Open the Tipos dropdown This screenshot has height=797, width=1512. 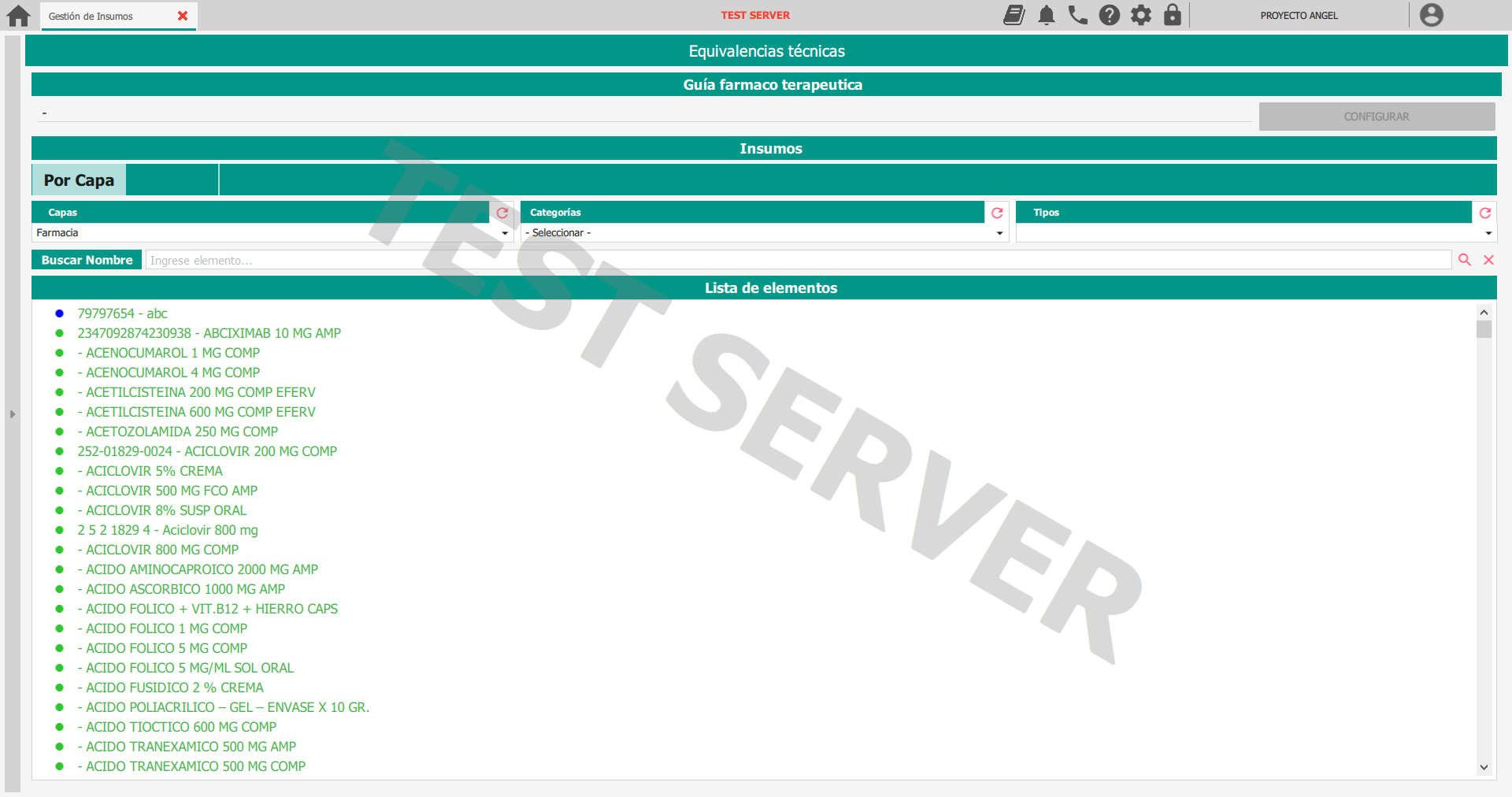coord(1255,233)
